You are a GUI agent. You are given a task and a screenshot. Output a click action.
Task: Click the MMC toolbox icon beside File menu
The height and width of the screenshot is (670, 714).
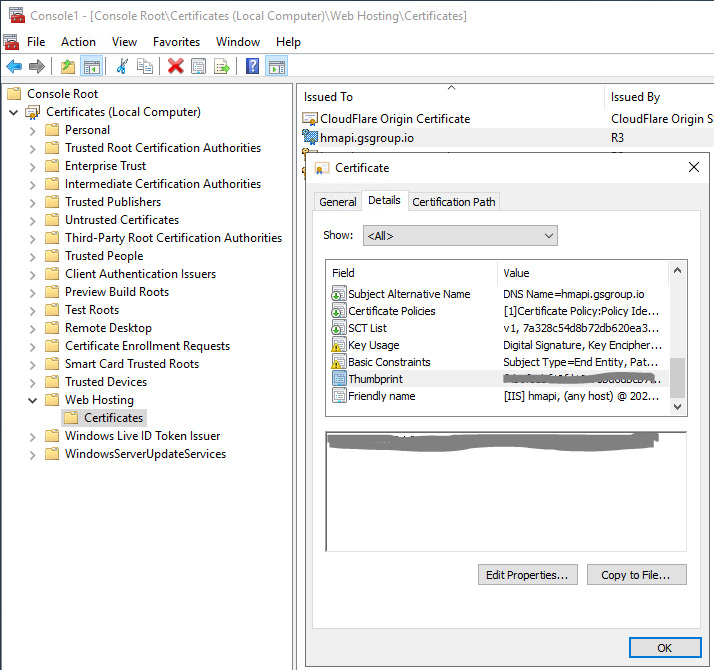point(11,42)
